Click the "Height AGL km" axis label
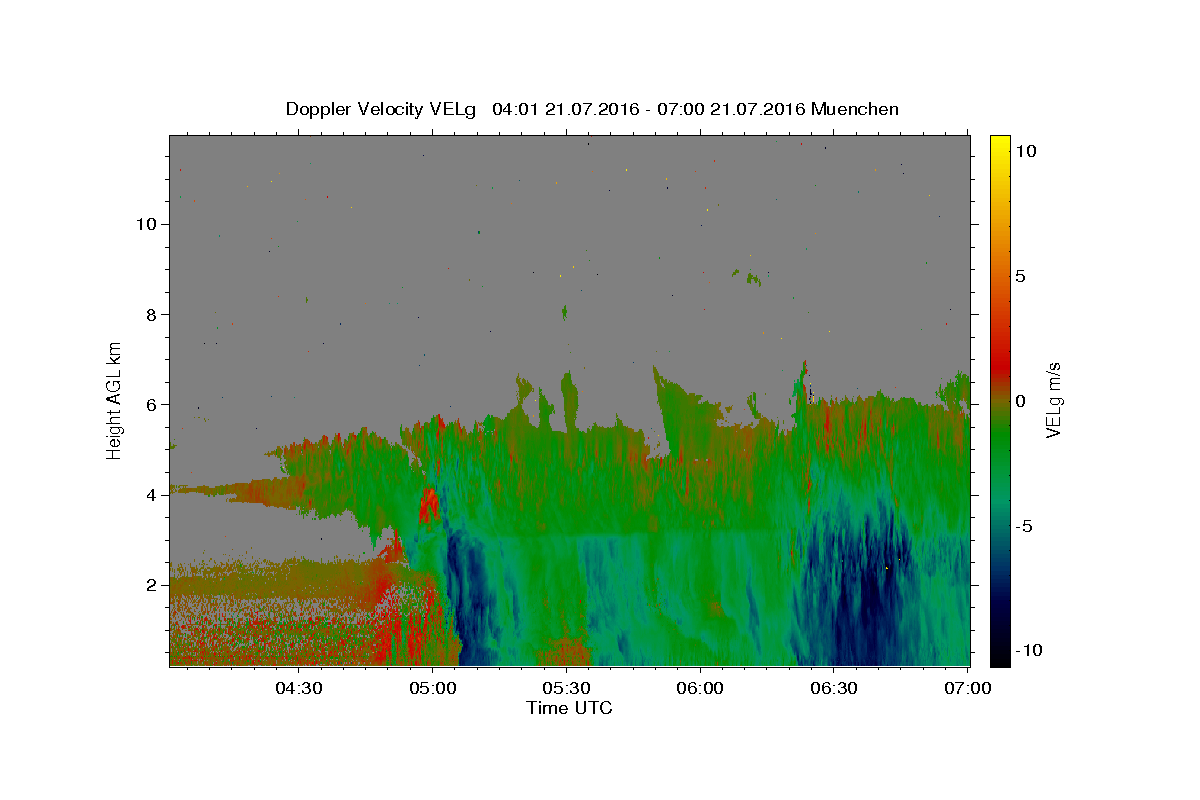1200x800 pixels. (x=115, y=400)
